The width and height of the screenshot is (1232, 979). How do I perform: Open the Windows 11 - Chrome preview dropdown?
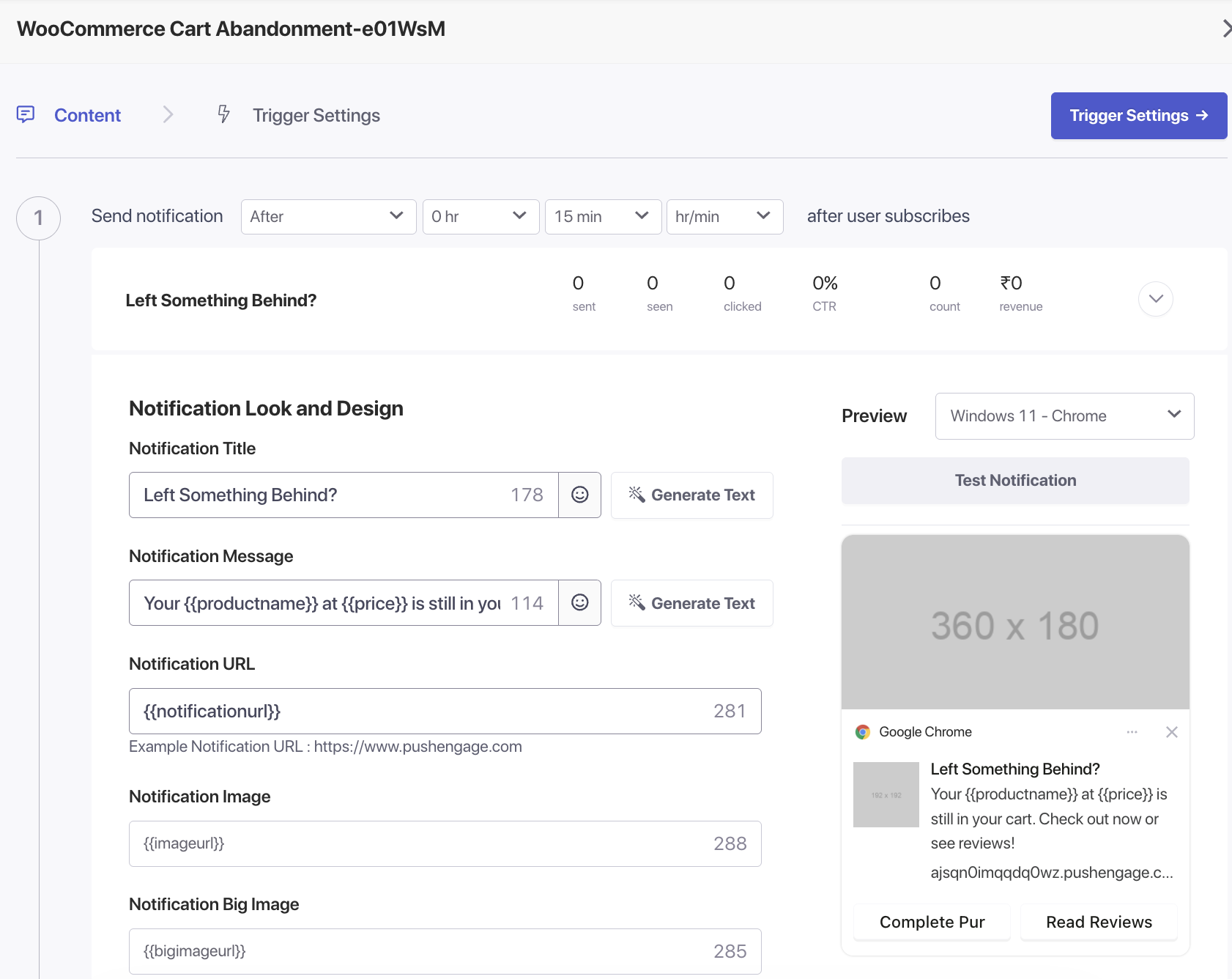(x=1064, y=416)
